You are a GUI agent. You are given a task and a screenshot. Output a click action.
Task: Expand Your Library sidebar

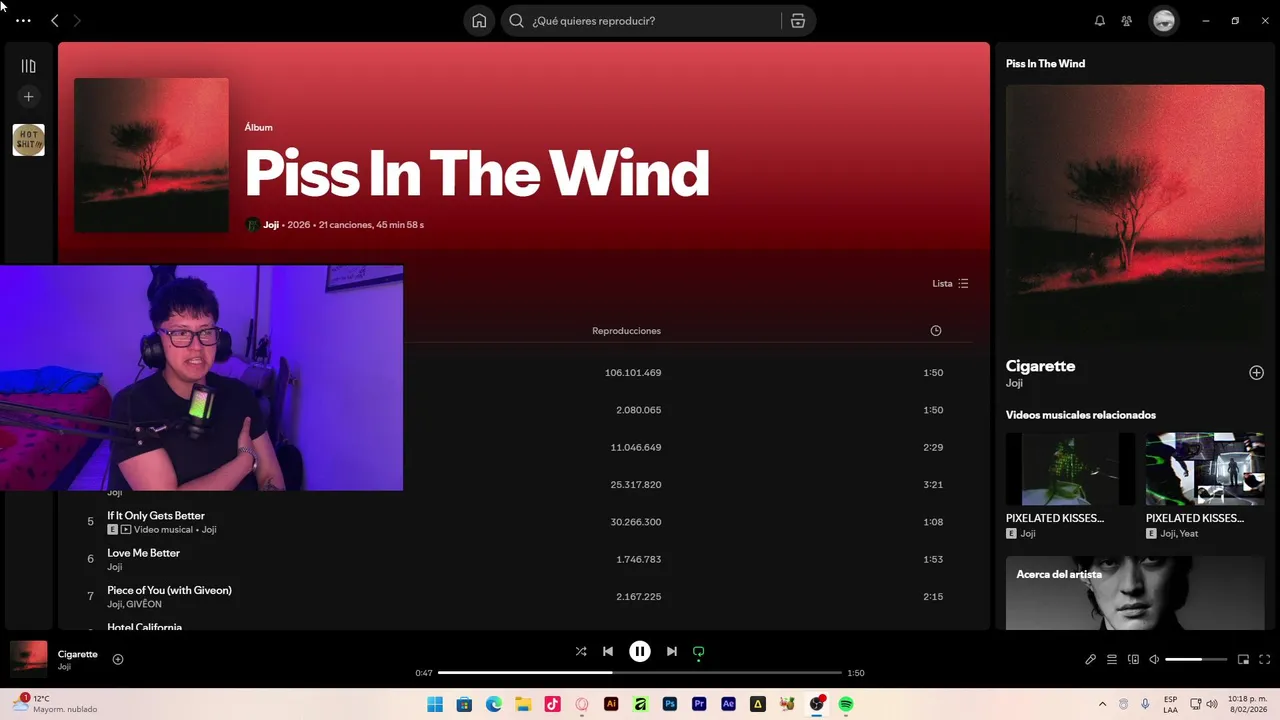click(x=28, y=66)
